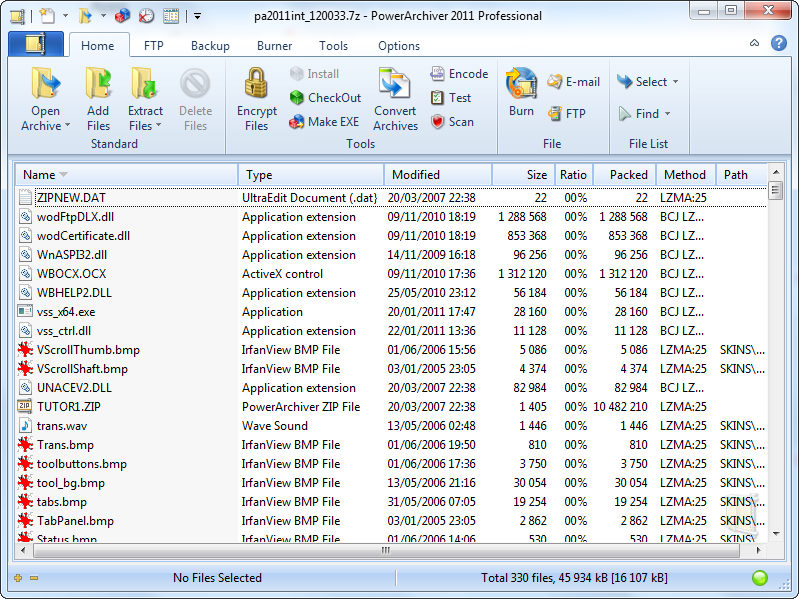Sort by the Size column header

[x=522, y=175]
